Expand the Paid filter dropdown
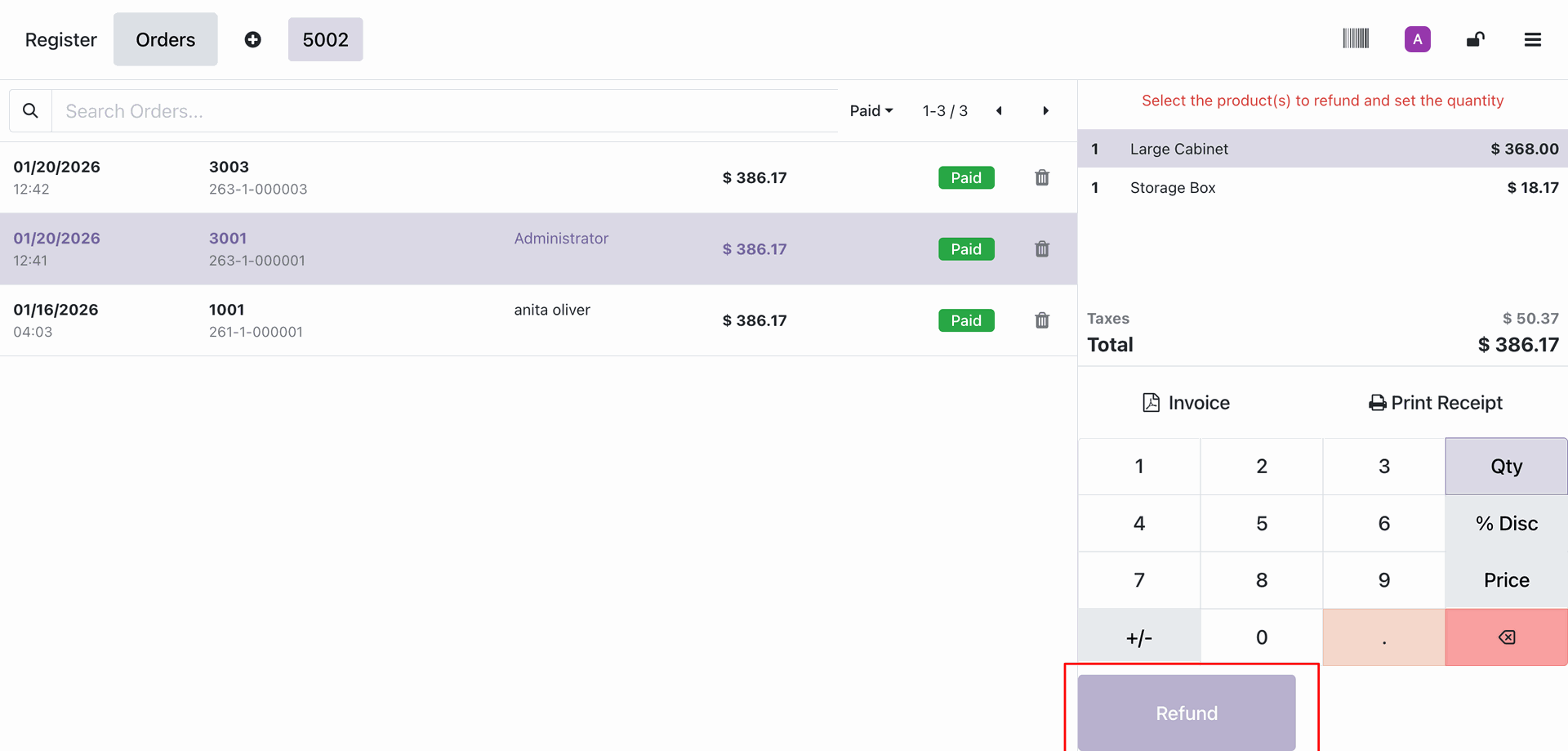The height and width of the screenshot is (751, 1568). [x=871, y=111]
